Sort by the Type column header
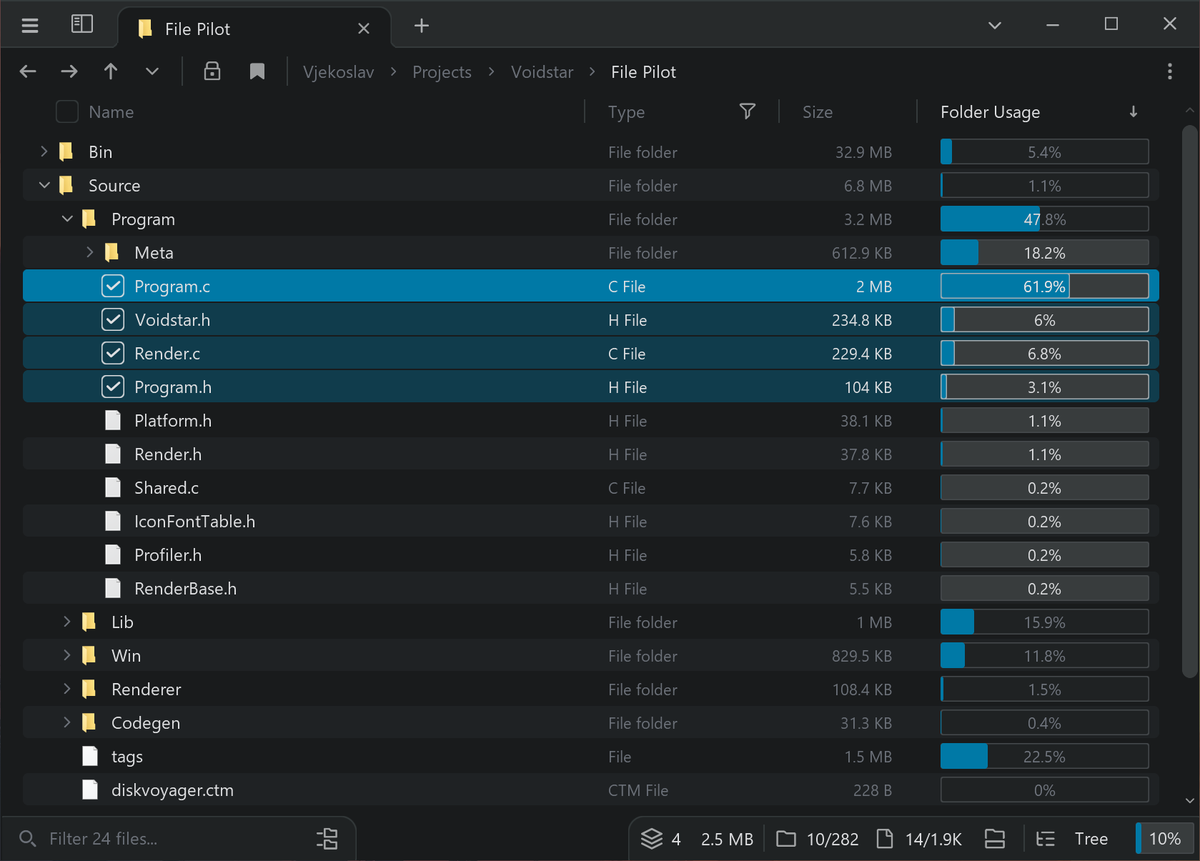This screenshot has height=861, width=1200. [x=626, y=112]
